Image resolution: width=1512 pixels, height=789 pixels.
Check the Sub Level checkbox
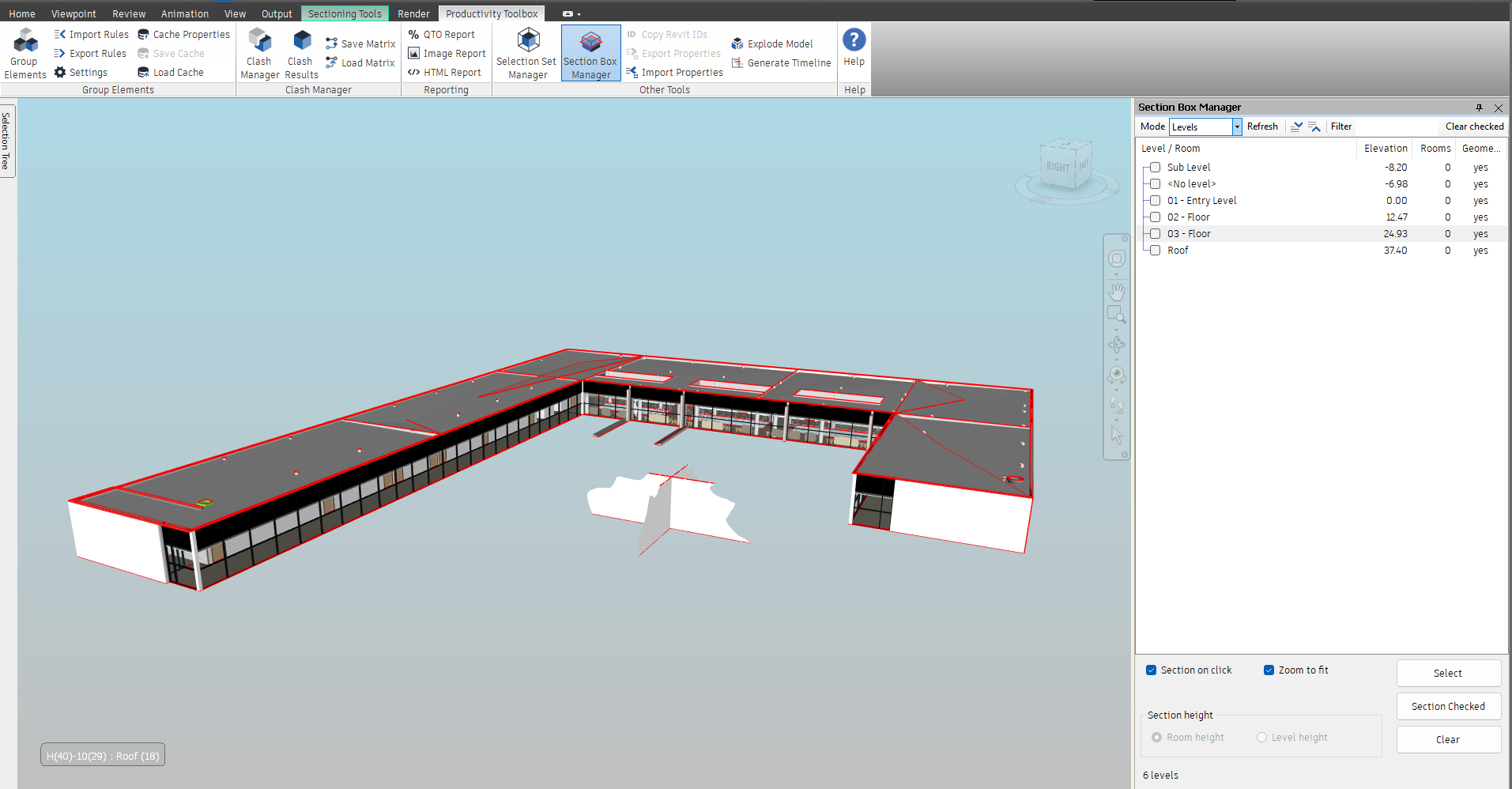point(1155,168)
